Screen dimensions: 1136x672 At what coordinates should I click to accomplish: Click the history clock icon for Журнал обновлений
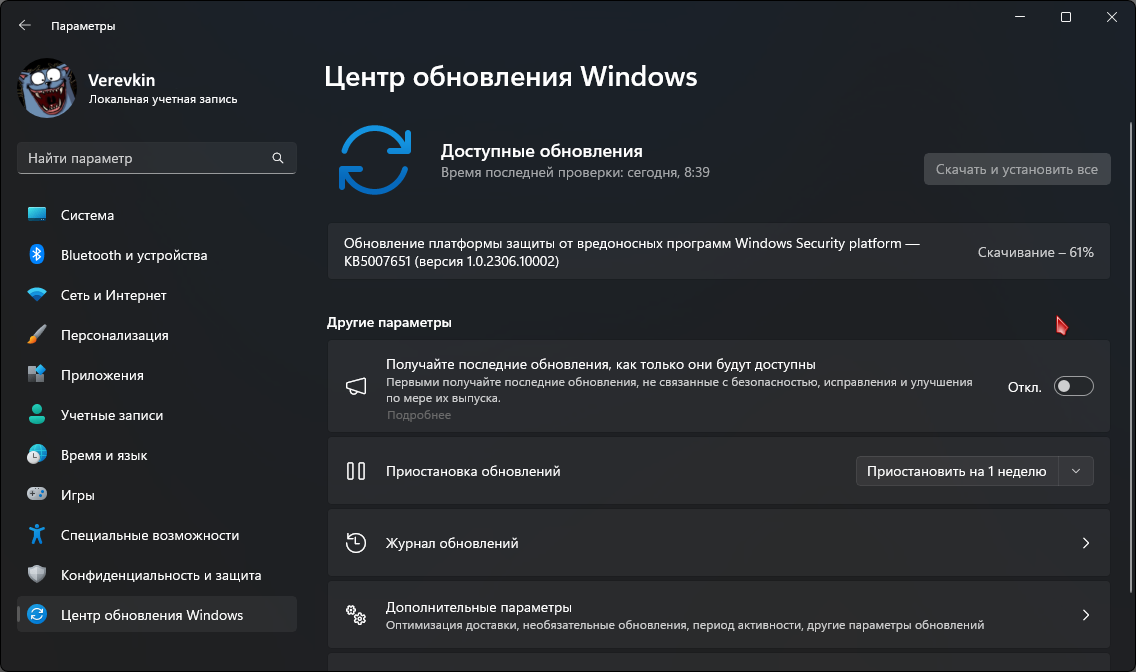pos(356,542)
